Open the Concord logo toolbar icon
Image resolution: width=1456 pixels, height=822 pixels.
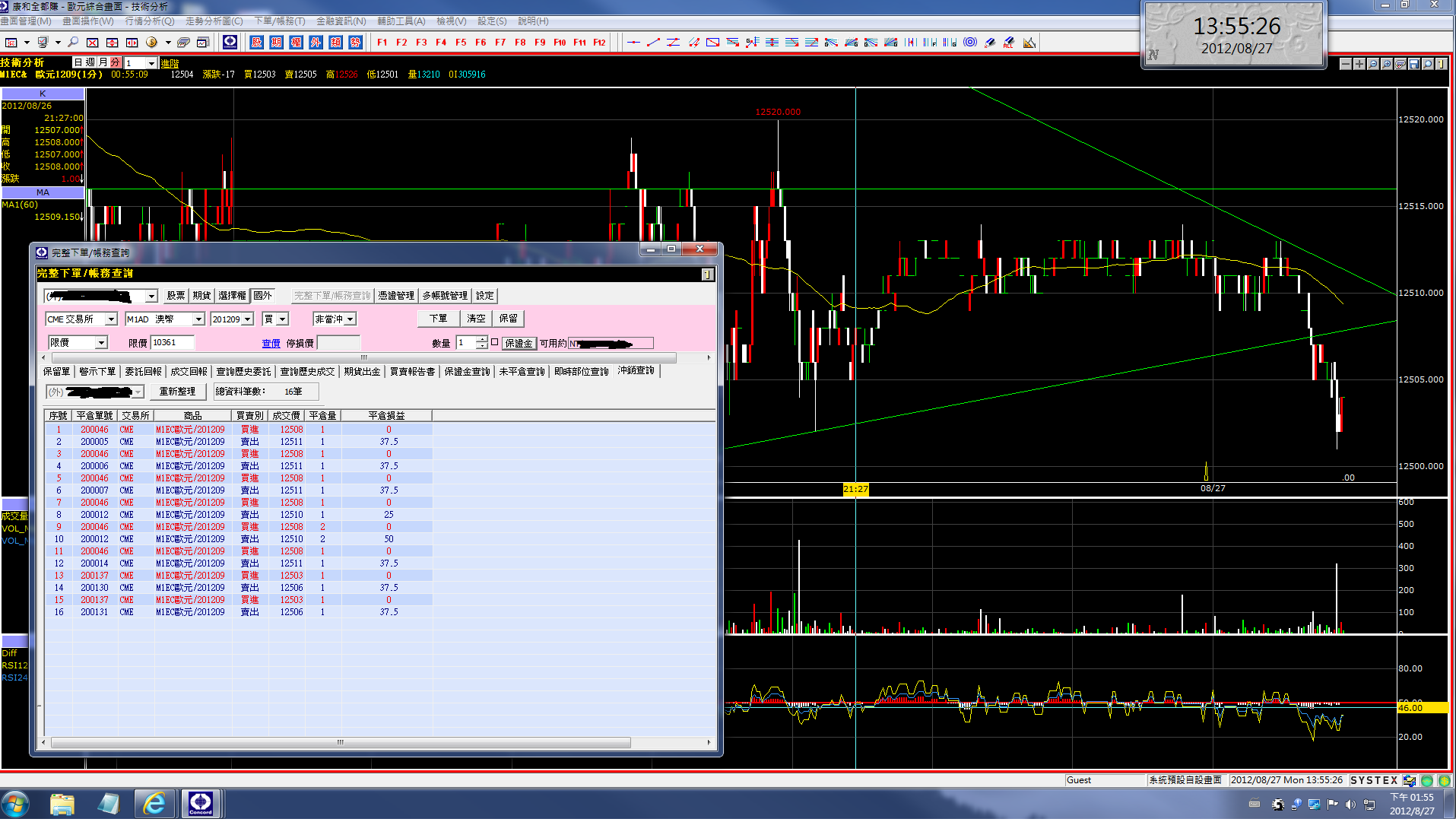[230, 42]
